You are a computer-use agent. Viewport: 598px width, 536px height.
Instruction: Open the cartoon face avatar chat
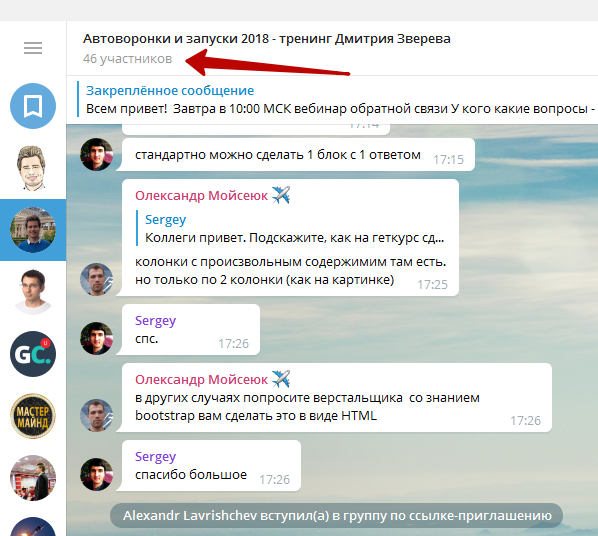click(33, 168)
